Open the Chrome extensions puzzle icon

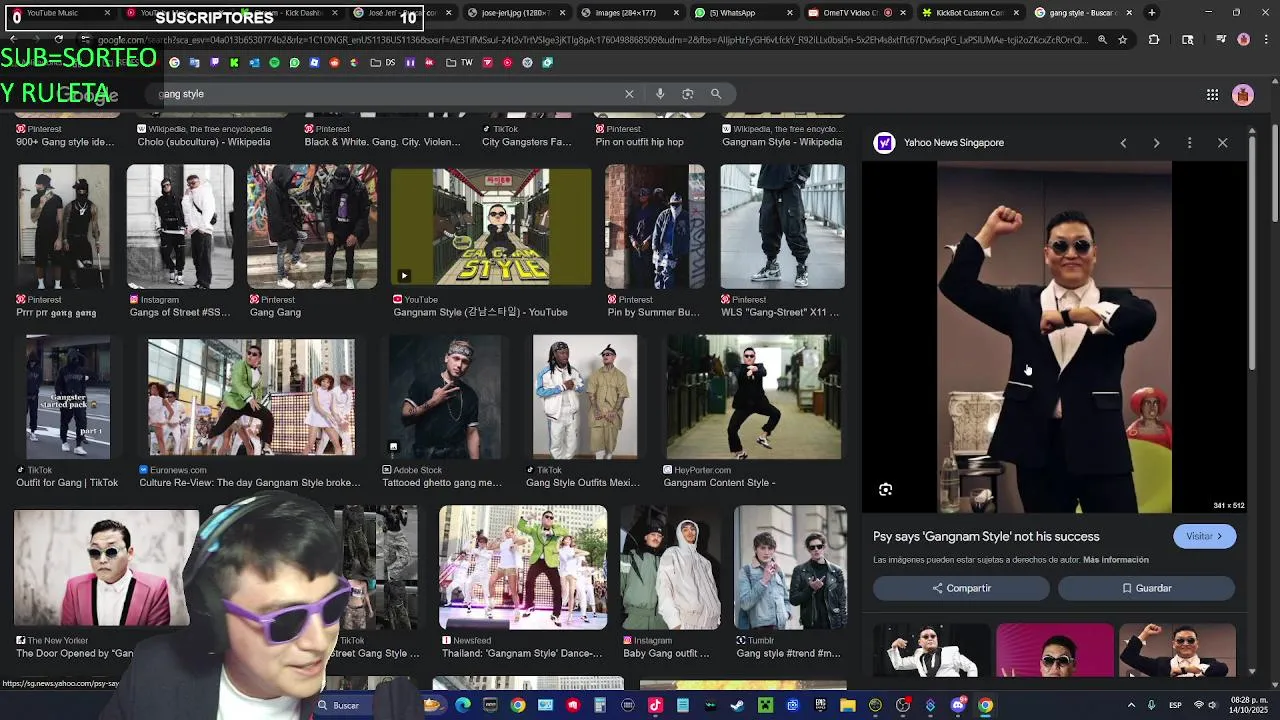pos(1154,40)
